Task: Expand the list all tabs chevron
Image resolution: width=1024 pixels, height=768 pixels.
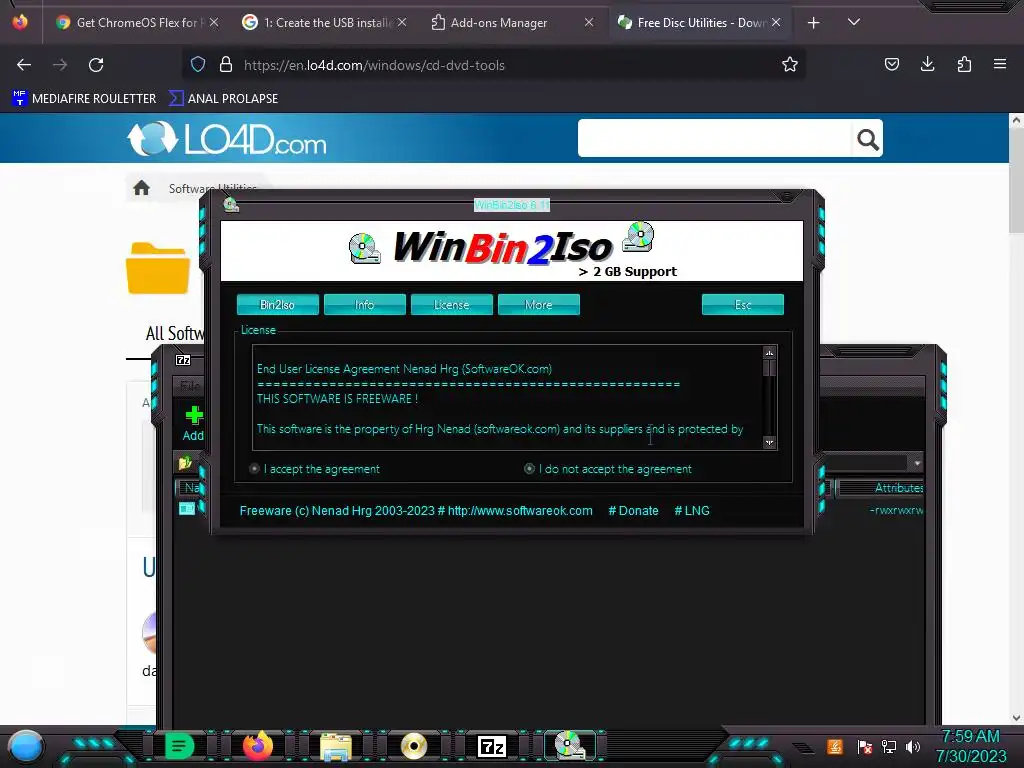Action: click(854, 22)
